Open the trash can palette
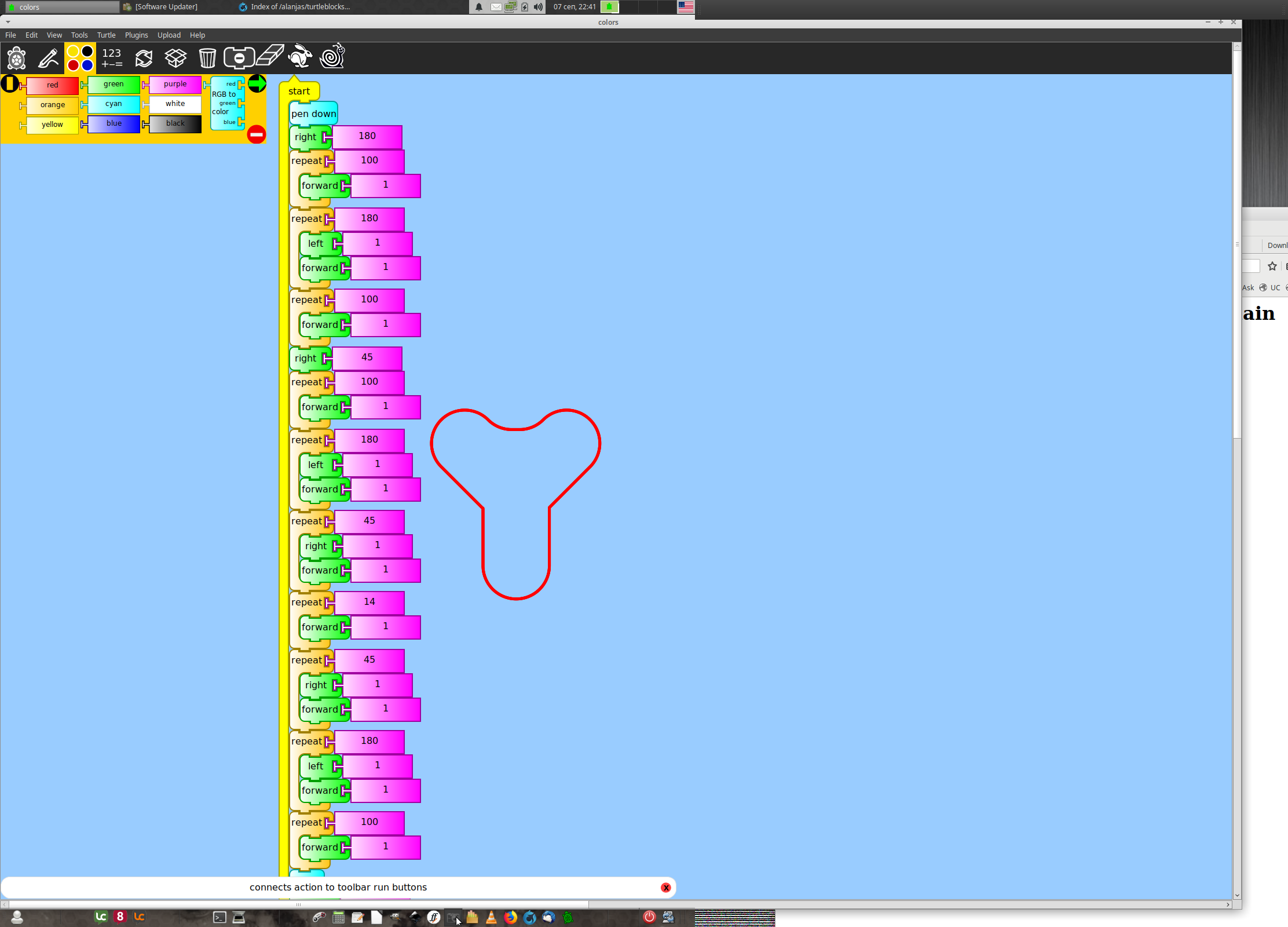The image size is (1288, 927). point(207,58)
